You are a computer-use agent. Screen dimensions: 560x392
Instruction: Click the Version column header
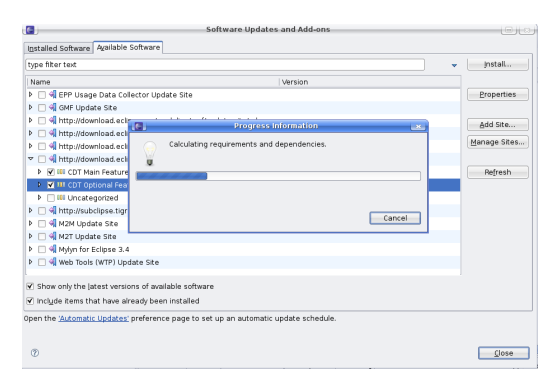(x=370, y=82)
